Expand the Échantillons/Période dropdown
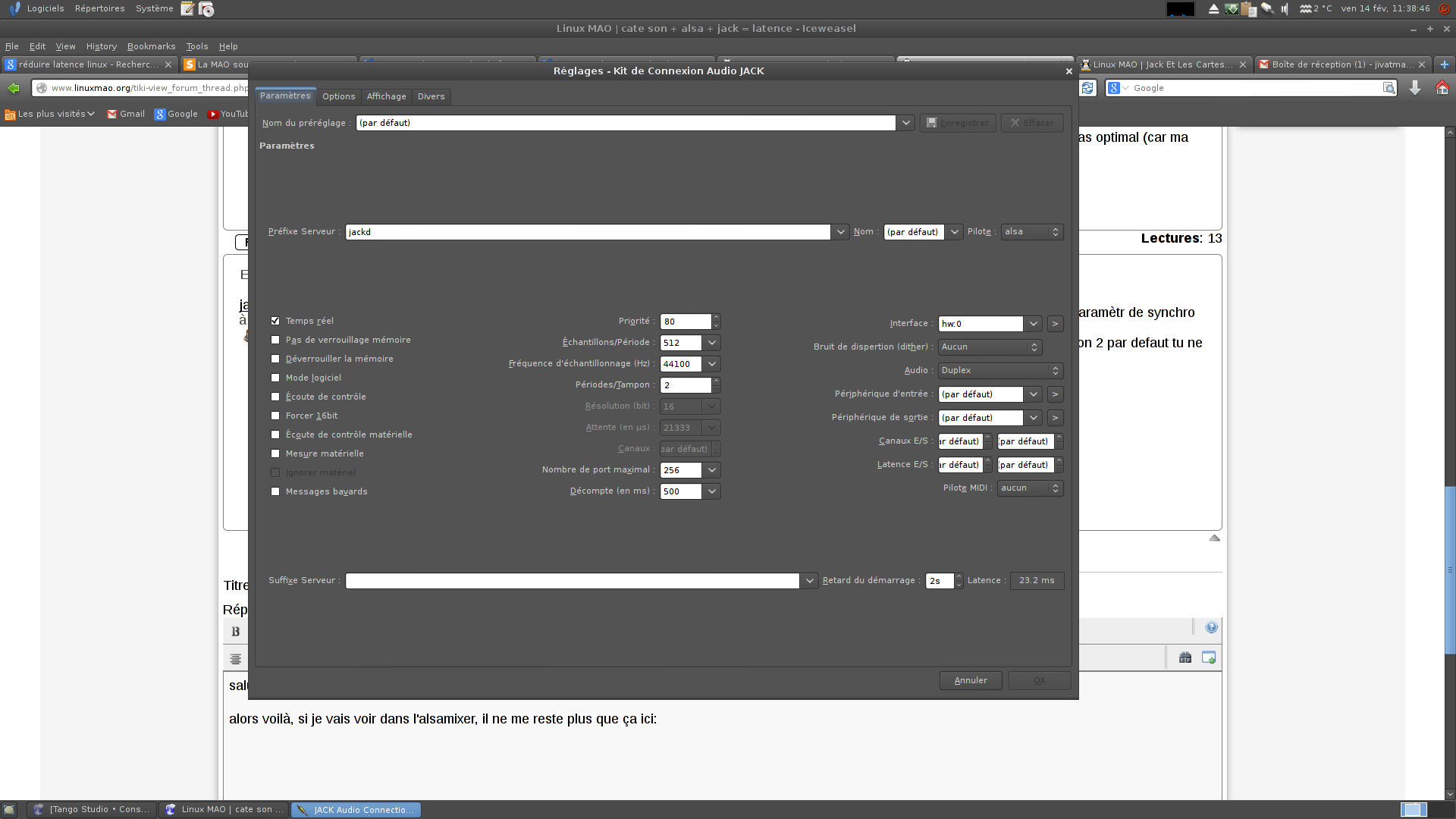1456x819 pixels. 711,343
